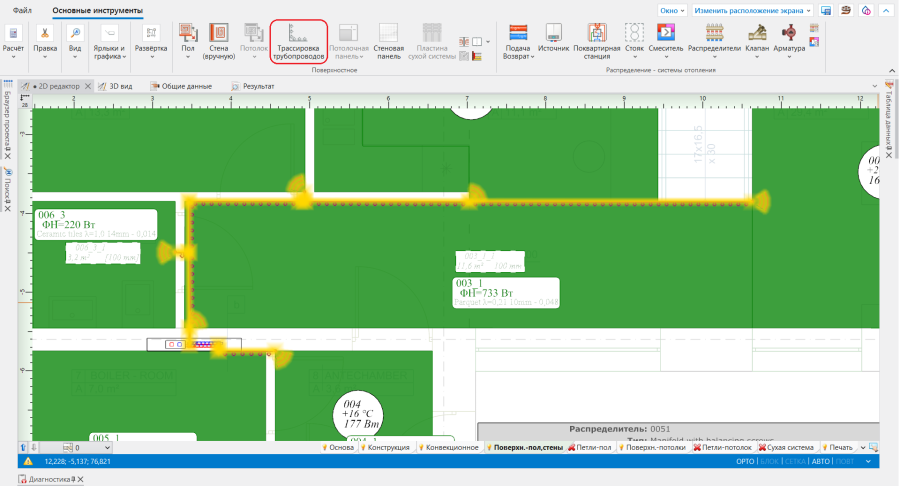Toggle ОРТО mode in status bar
The width and height of the screenshot is (900, 486).
745,461
